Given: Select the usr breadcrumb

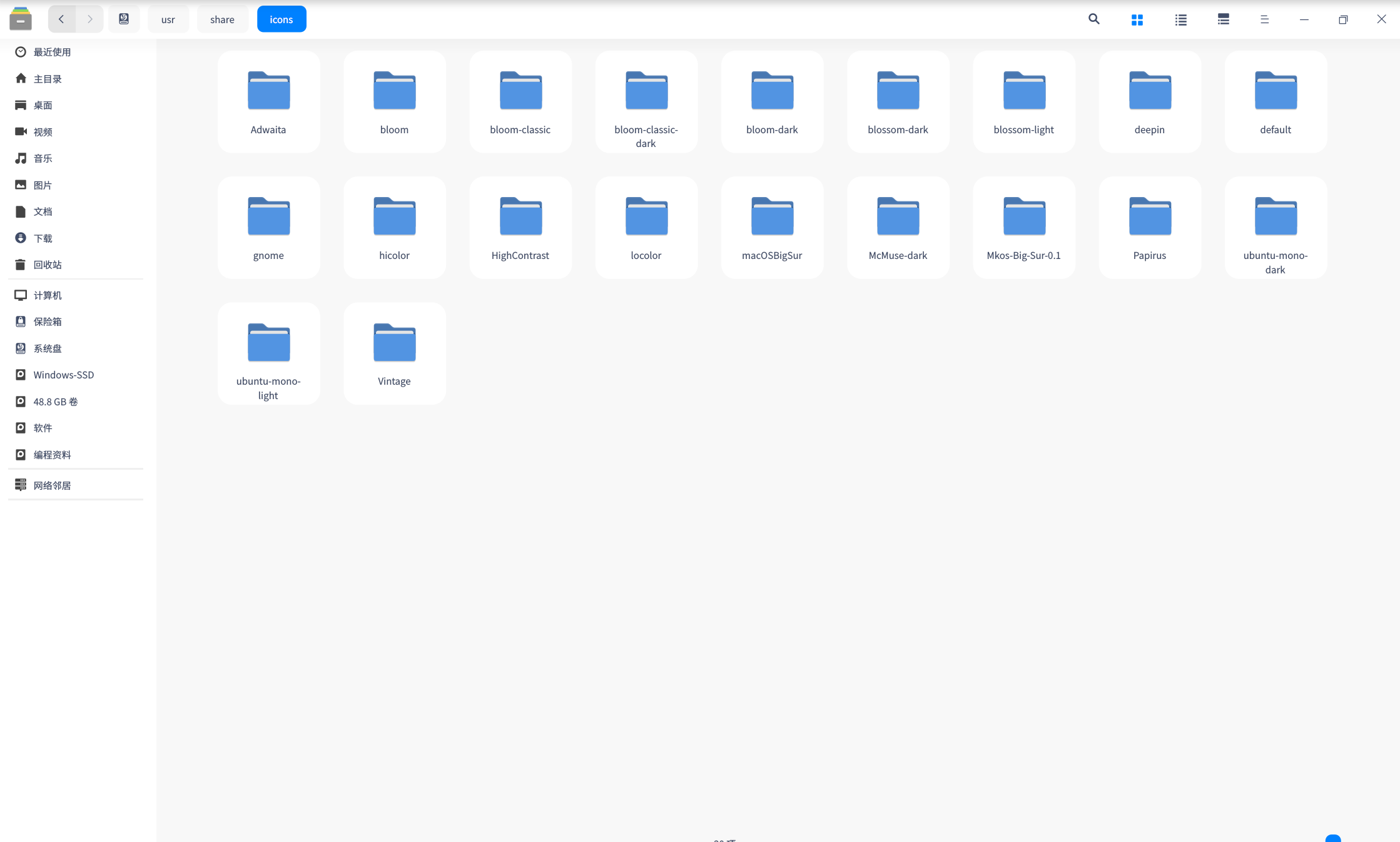Looking at the screenshot, I should 168,19.
